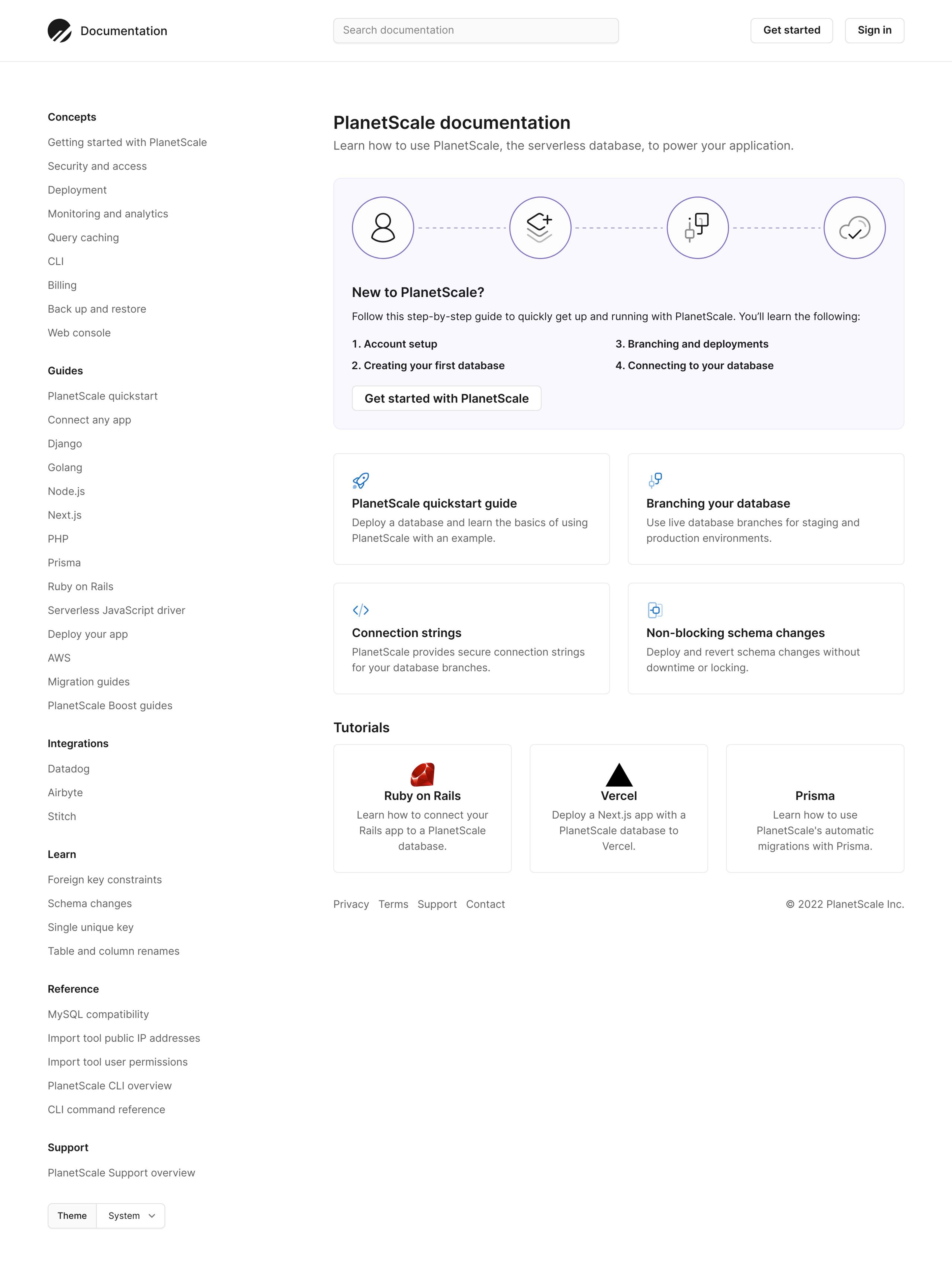Click the cloud checkmark connect icon
The image size is (952, 1276).
click(x=855, y=228)
